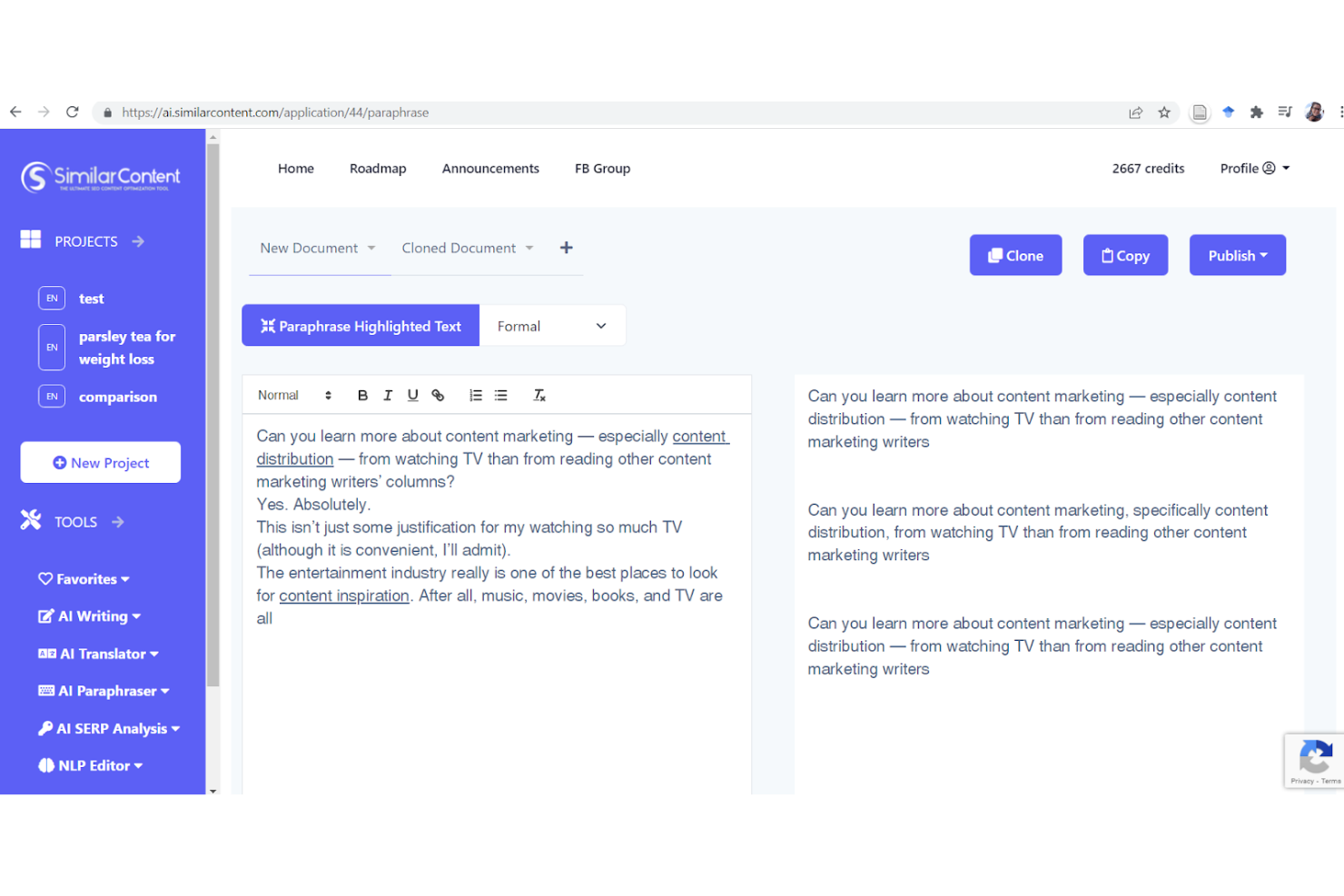Screen dimensions: 1344x896
Task: Go to Home in top navigation
Action: pos(296,168)
